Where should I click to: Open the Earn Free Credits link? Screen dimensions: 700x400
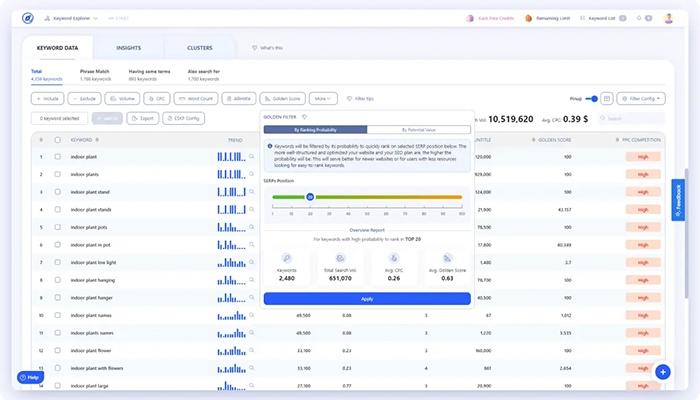[x=490, y=18]
